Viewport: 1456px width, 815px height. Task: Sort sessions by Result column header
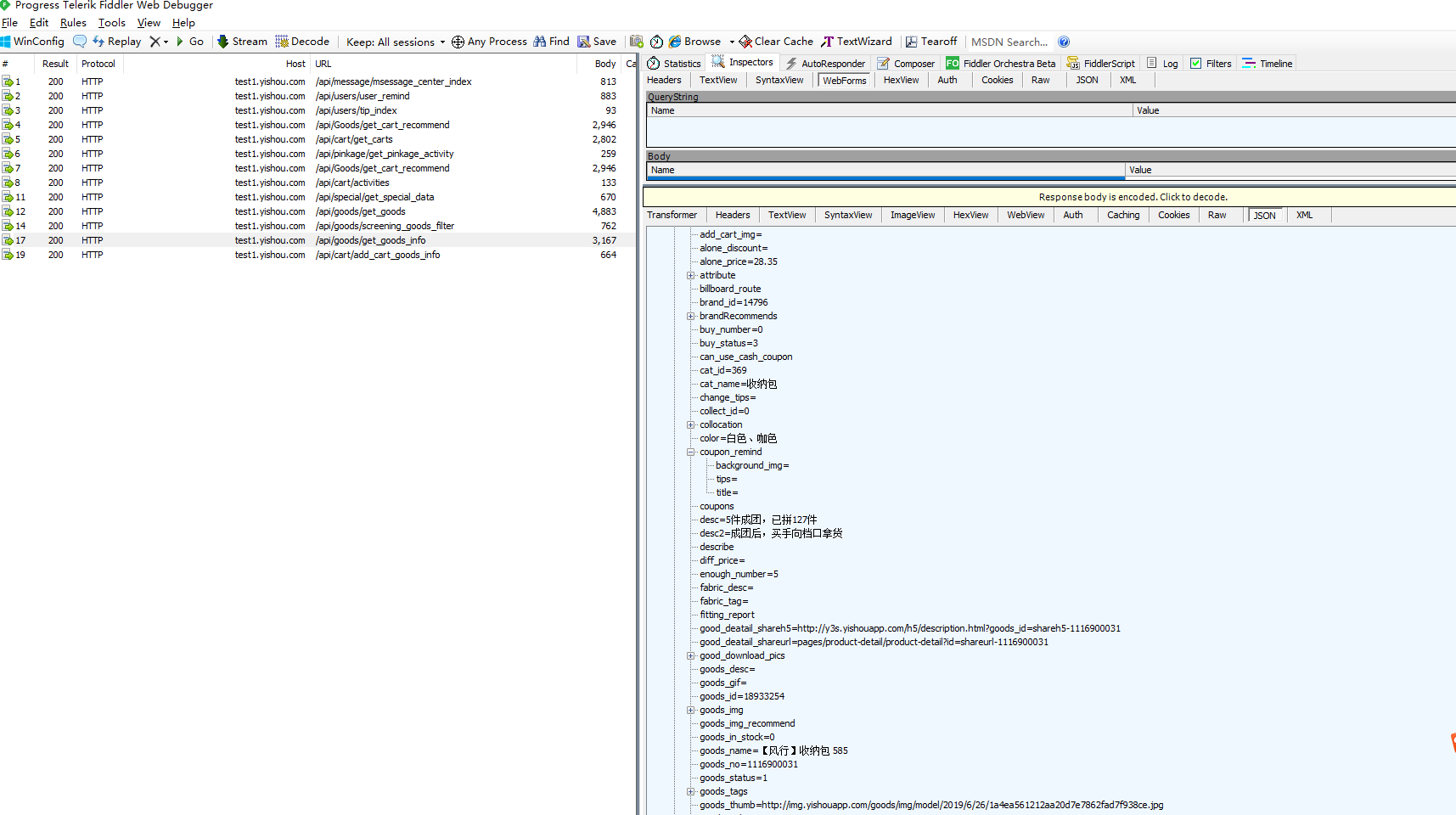[55, 64]
